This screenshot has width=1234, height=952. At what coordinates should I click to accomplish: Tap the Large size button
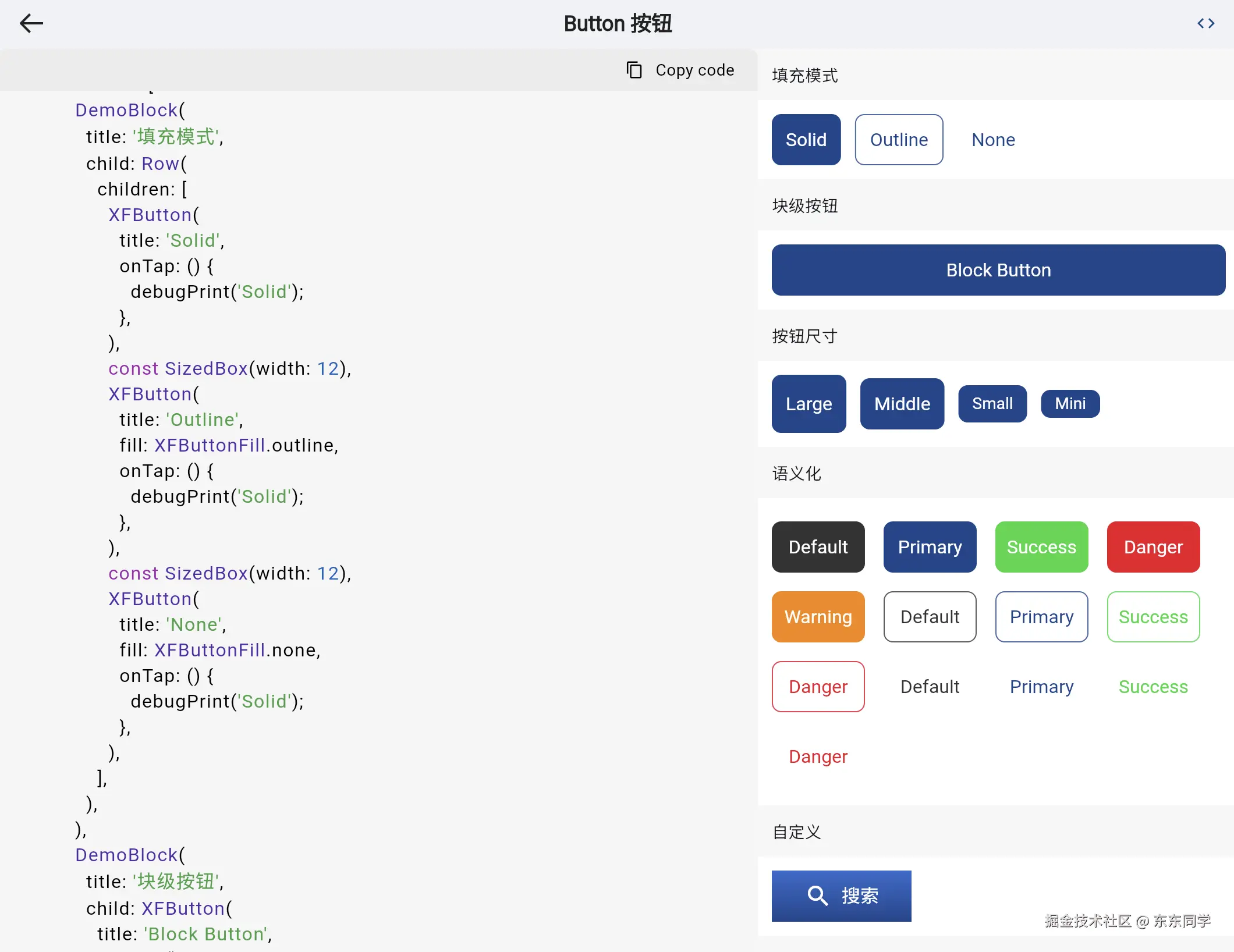809,404
